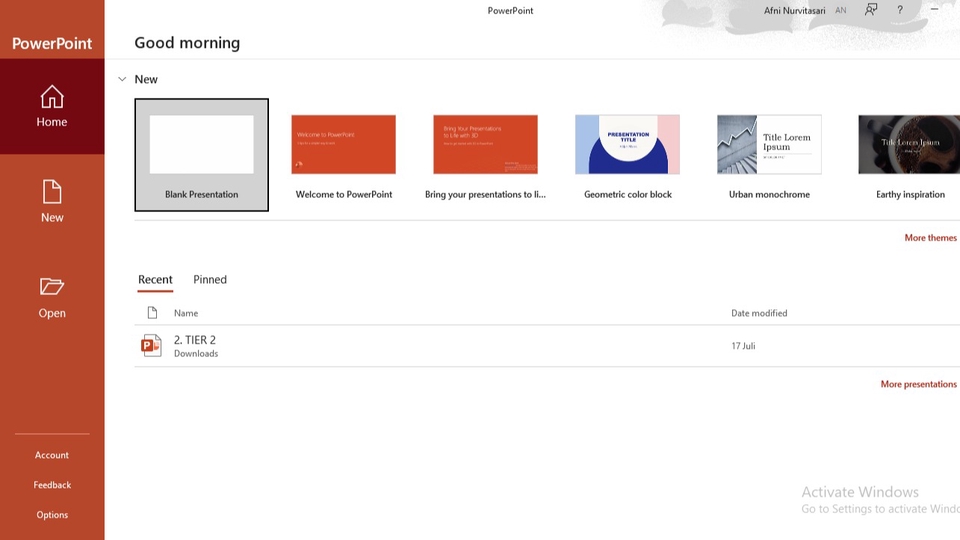Open Feedback in the sidebar
The image size is (960, 540).
click(52, 485)
